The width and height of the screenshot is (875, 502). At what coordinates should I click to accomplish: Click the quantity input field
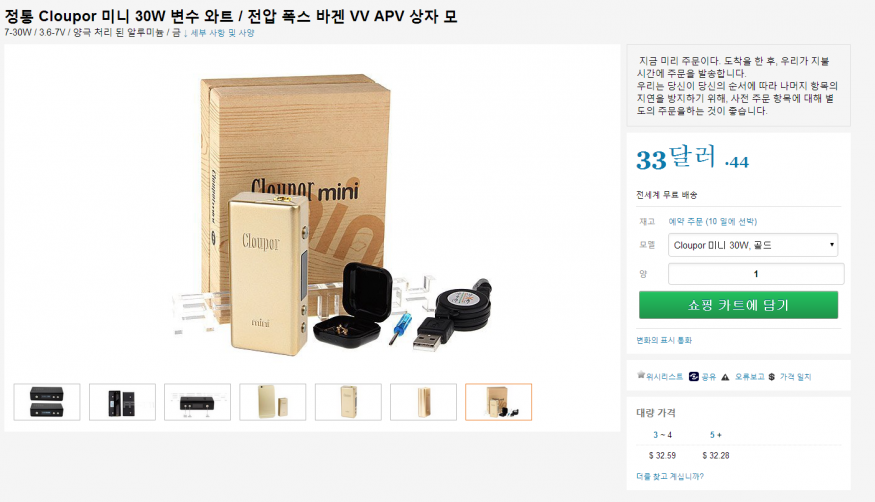pos(756,274)
